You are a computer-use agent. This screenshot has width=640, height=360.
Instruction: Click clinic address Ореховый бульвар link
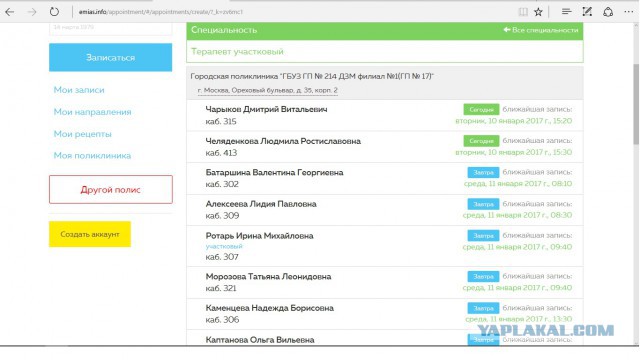click(267, 90)
